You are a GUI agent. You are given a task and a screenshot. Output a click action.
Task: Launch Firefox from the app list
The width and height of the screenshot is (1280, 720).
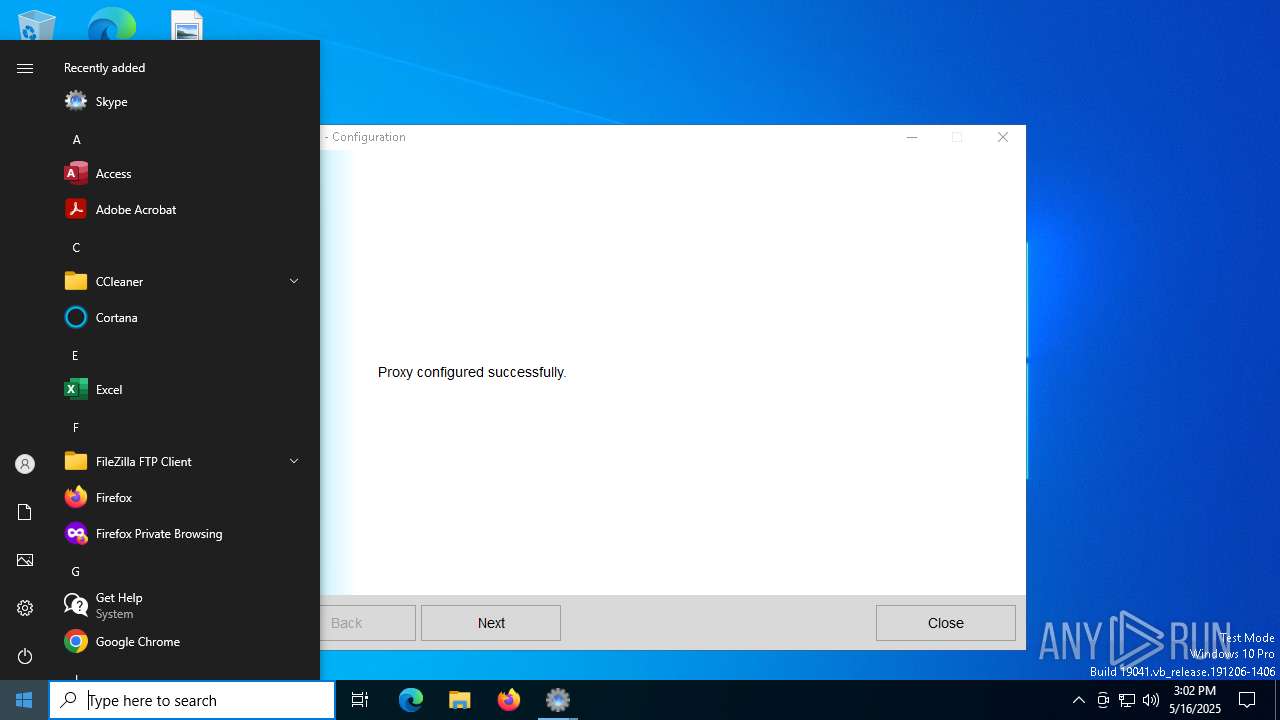tap(184, 498)
